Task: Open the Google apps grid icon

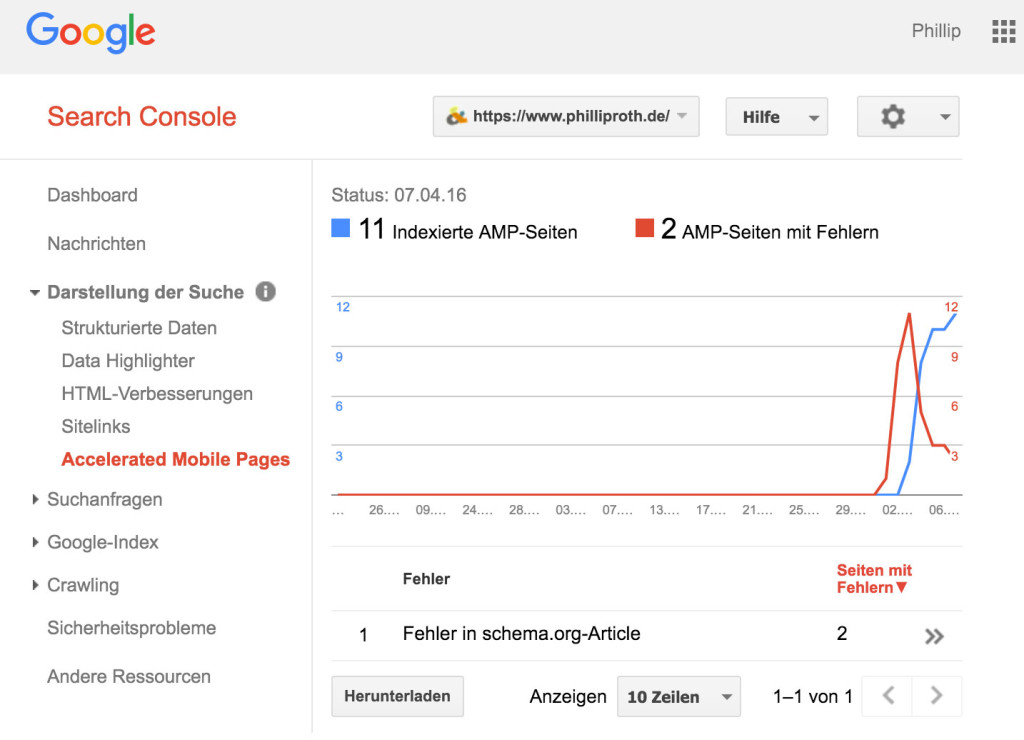Action: (x=1003, y=31)
